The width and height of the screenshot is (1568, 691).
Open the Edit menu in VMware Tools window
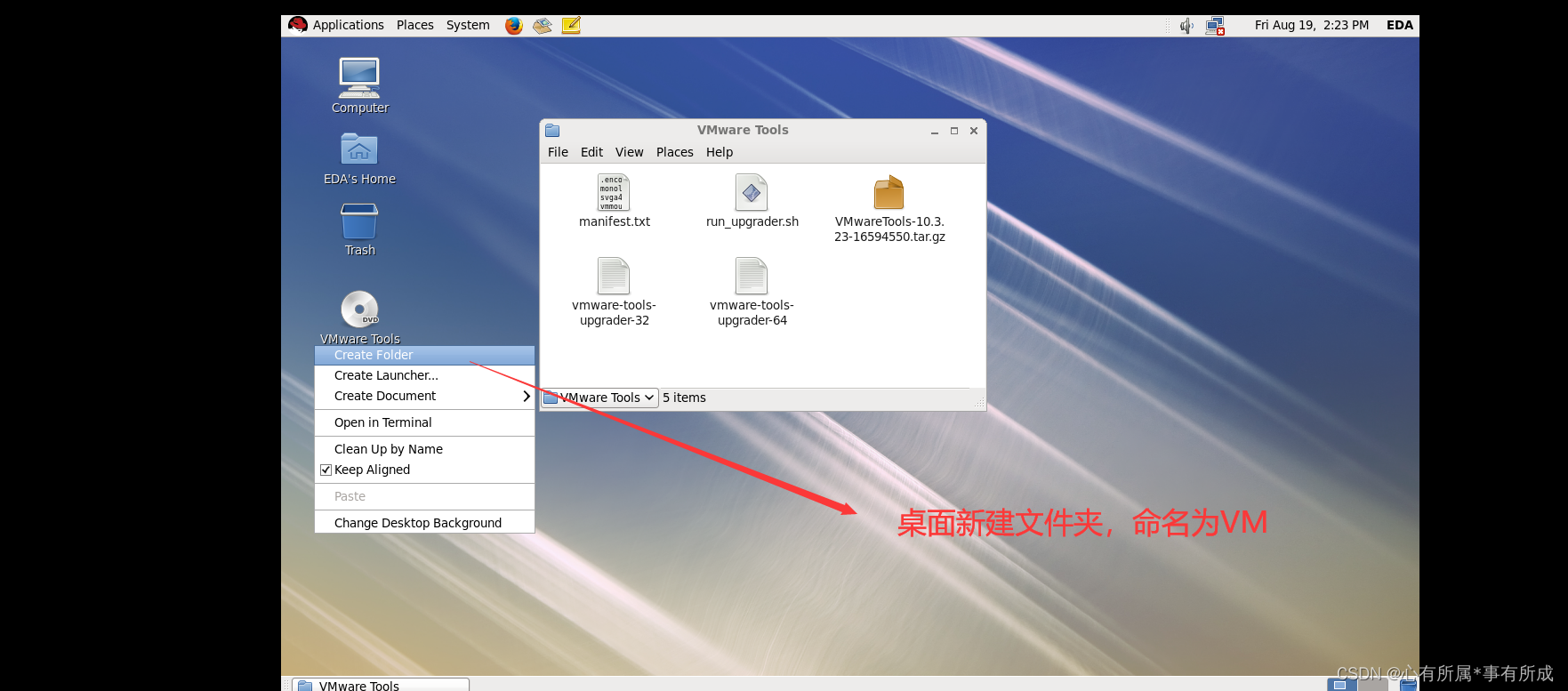[591, 152]
